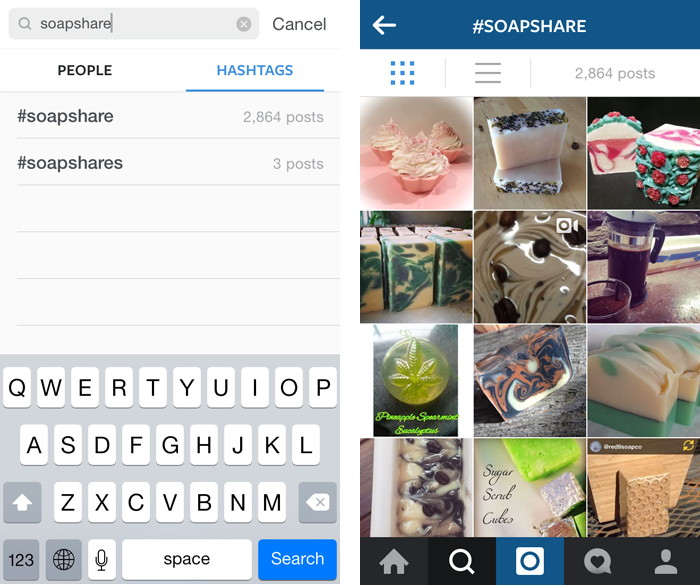The height and width of the screenshot is (585, 700).
Task: Open the profile person icon
Action: pyautogui.click(x=666, y=562)
